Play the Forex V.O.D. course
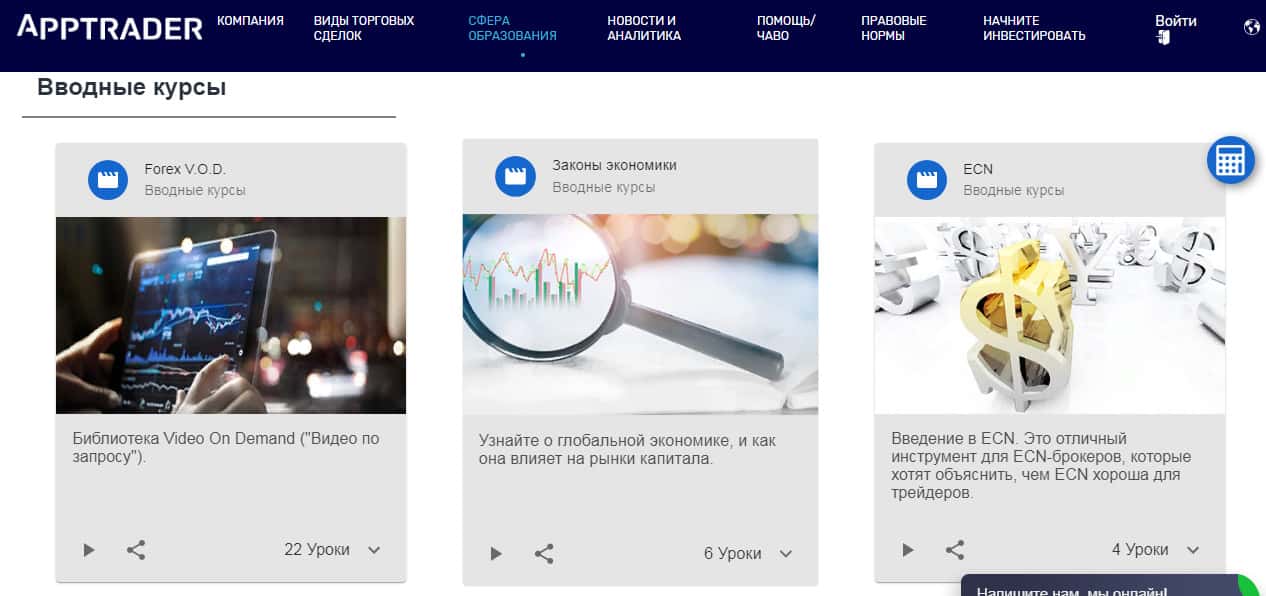Image resolution: width=1266 pixels, height=596 pixels. pos(89,550)
